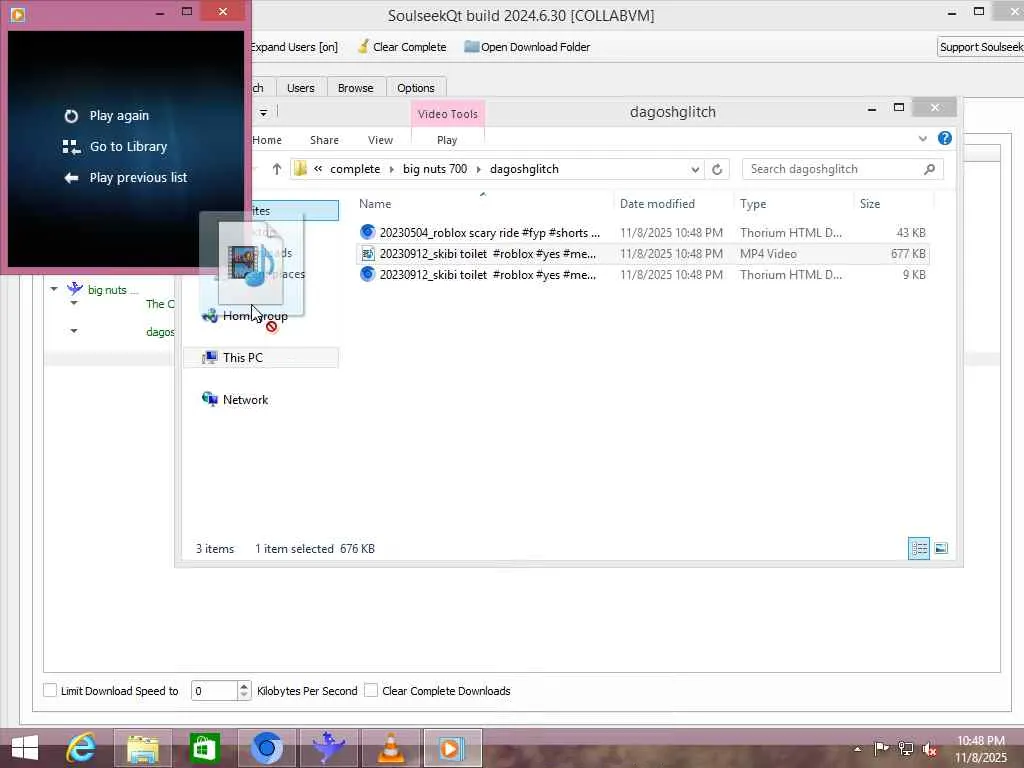This screenshot has height=768, width=1024.
Task: Go to Library in media player
Action: pos(115,146)
